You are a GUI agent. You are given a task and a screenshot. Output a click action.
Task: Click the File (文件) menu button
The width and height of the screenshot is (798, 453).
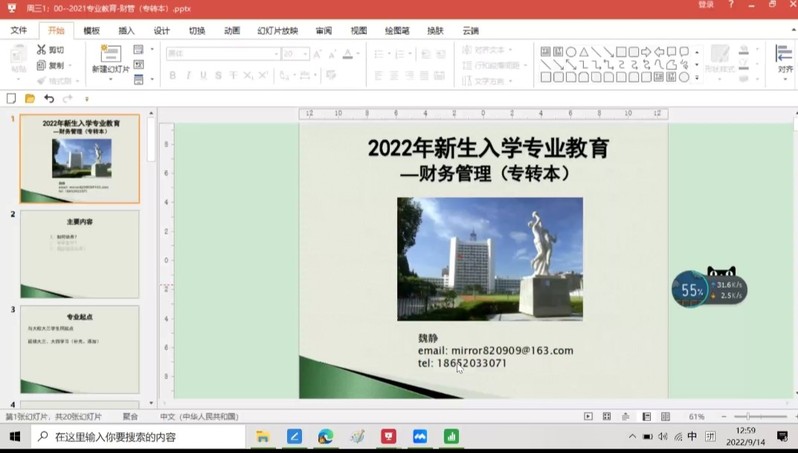[x=19, y=31]
